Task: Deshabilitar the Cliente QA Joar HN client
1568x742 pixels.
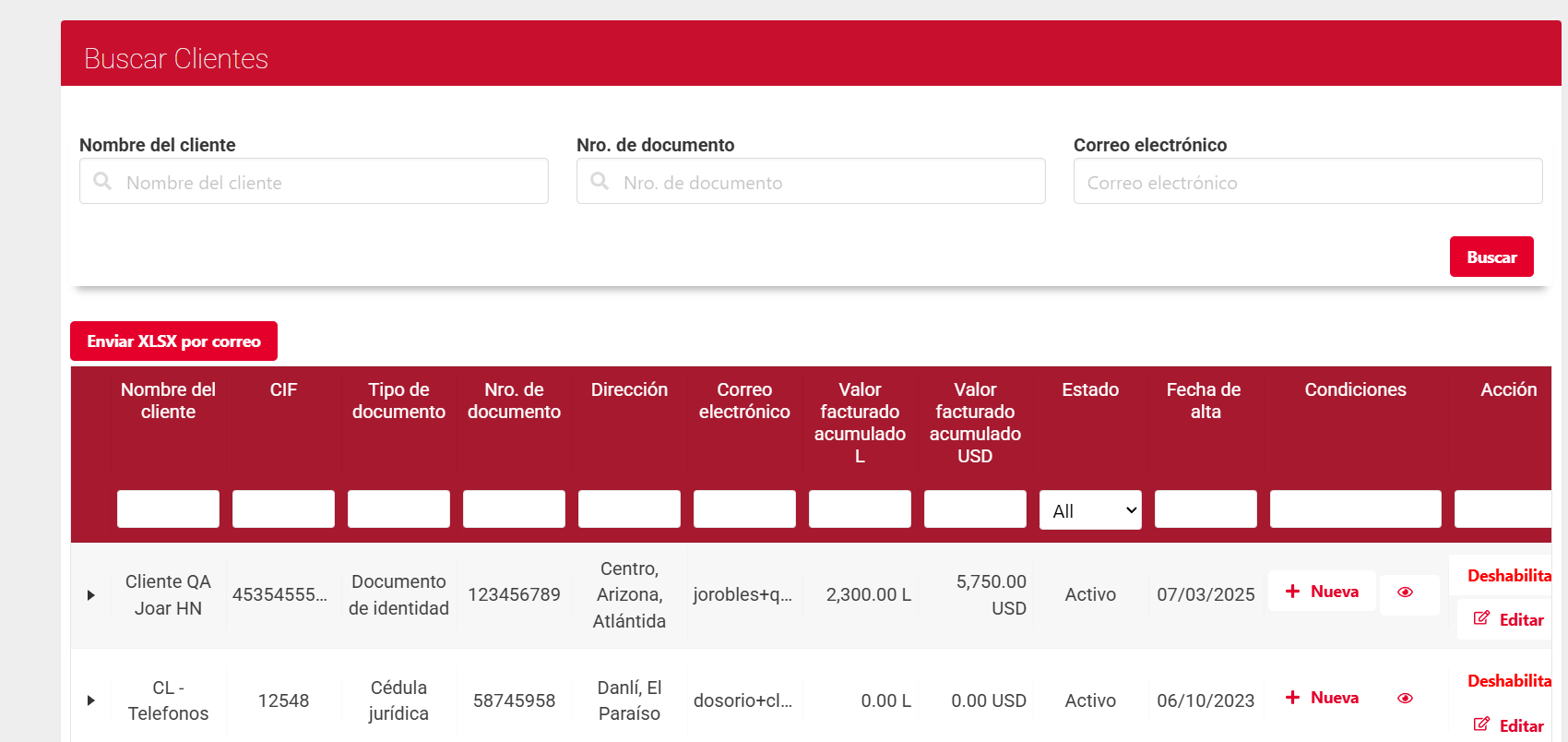Action: click(x=1508, y=575)
